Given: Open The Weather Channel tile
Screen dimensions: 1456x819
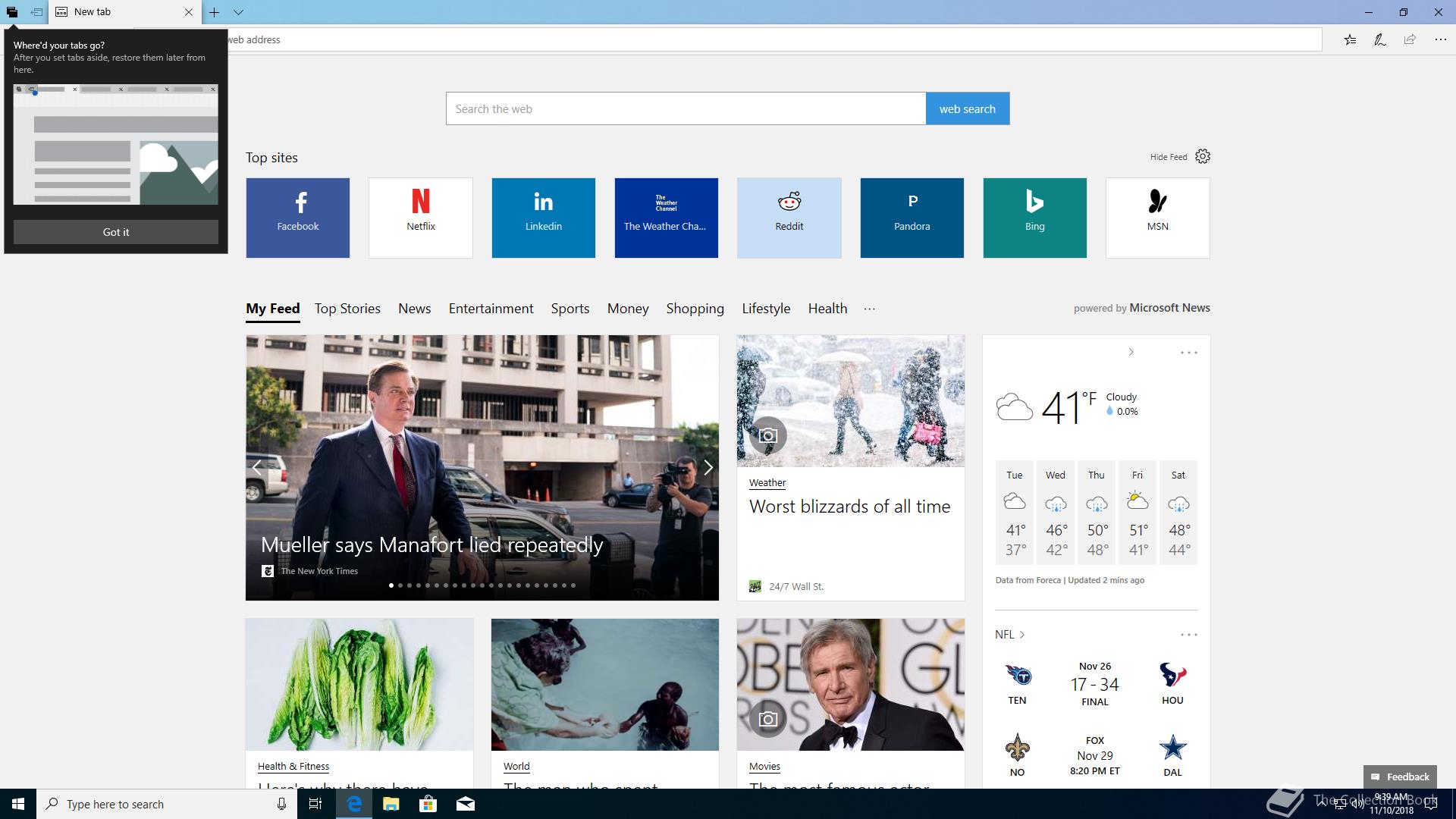Looking at the screenshot, I should click(667, 218).
